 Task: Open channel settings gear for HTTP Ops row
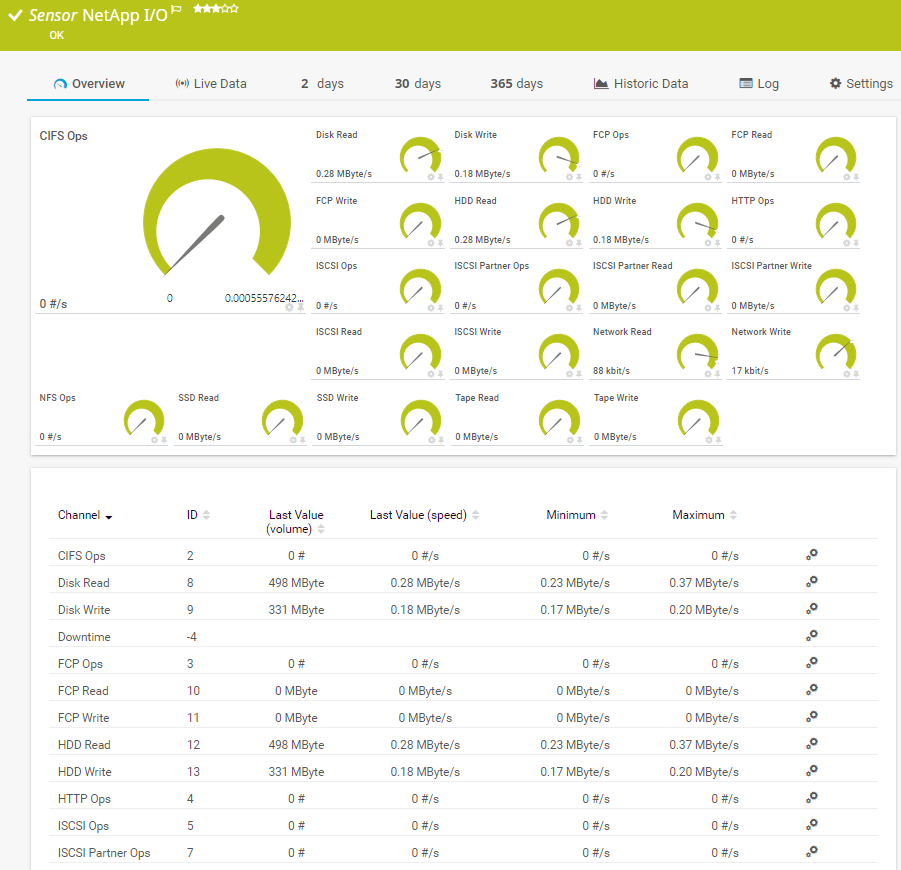pos(812,798)
